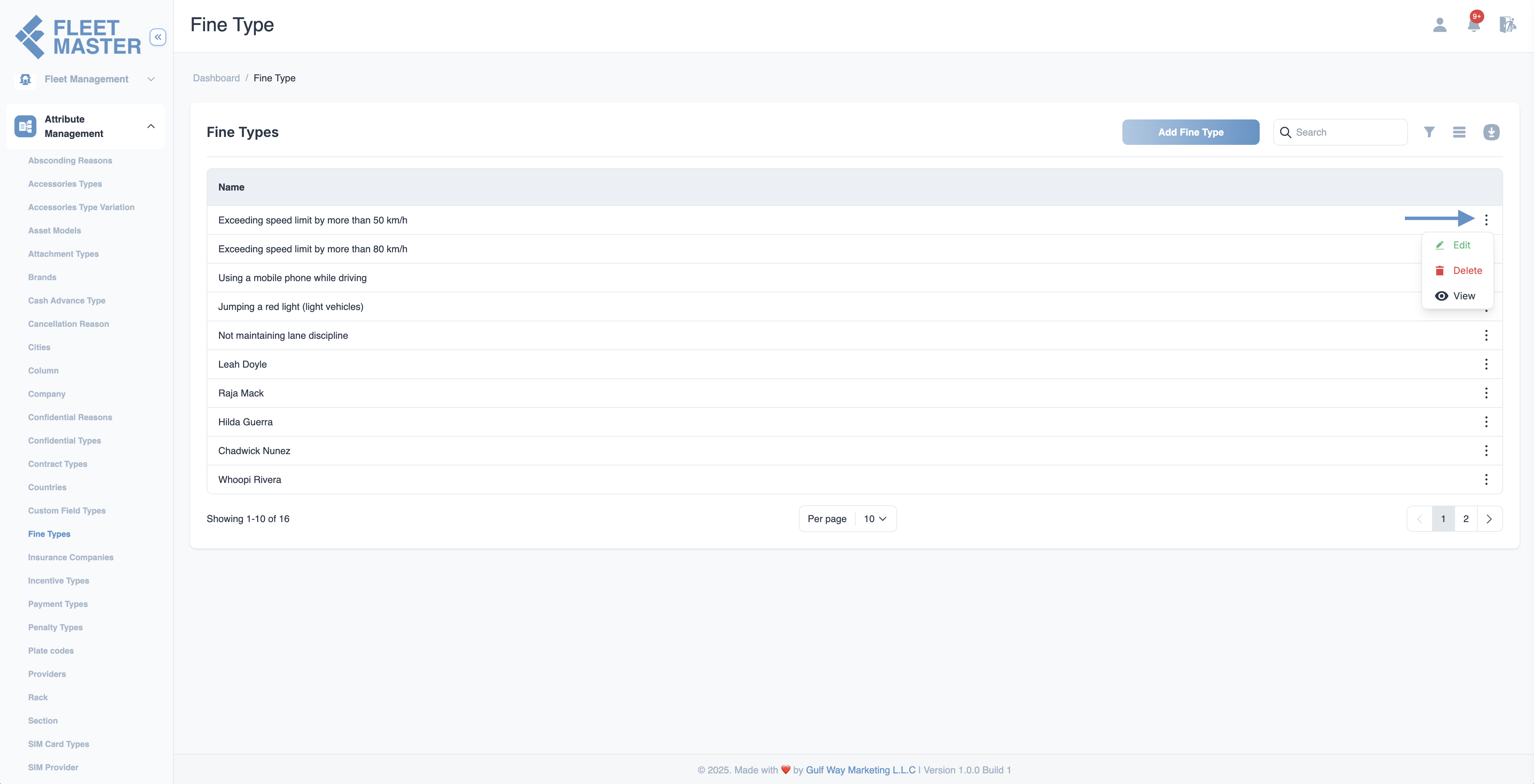The height and width of the screenshot is (784, 1534).
Task: Open actions menu for Whoopi Rivera row
Action: tap(1486, 480)
